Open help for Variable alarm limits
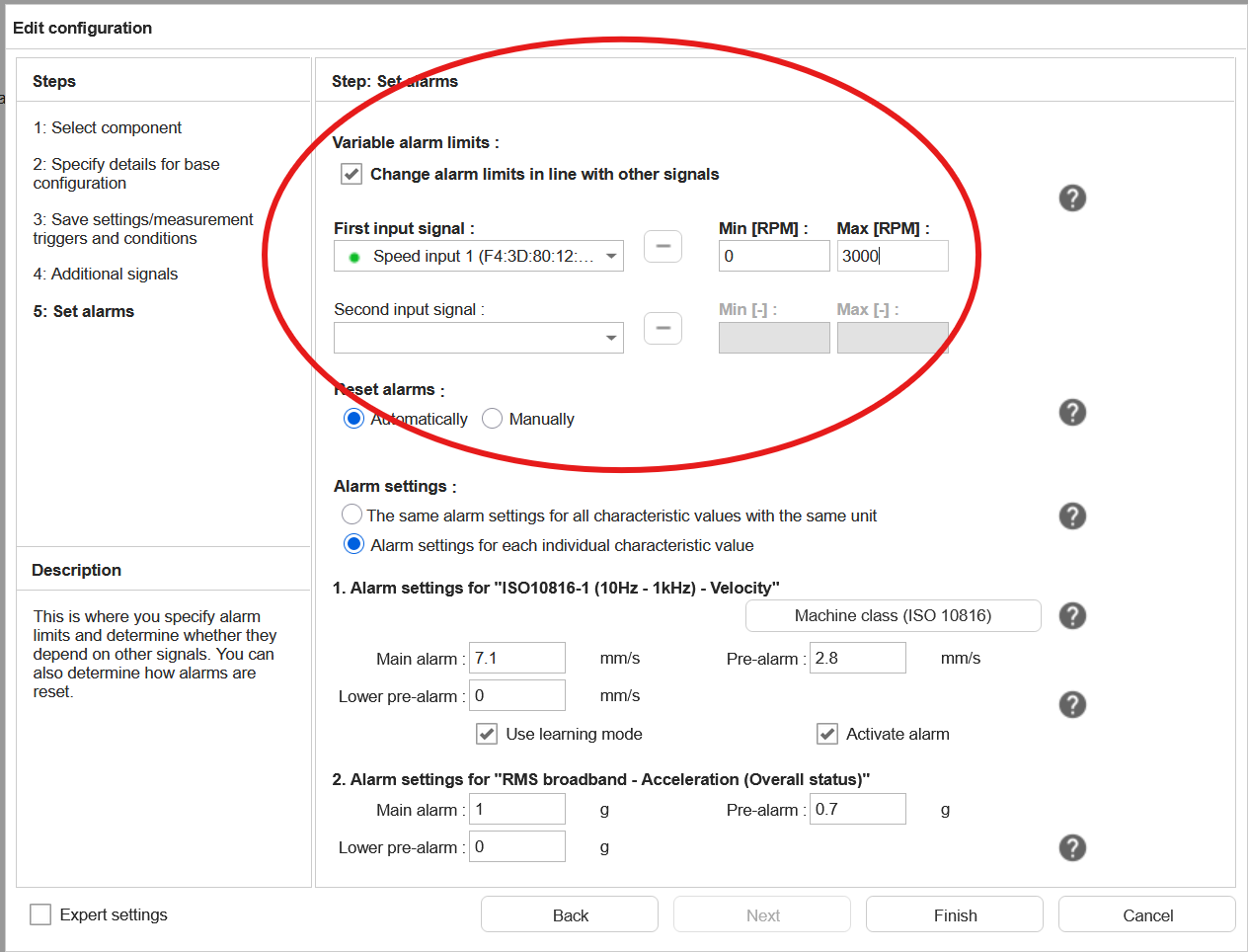1248x952 pixels. click(1072, 198)
